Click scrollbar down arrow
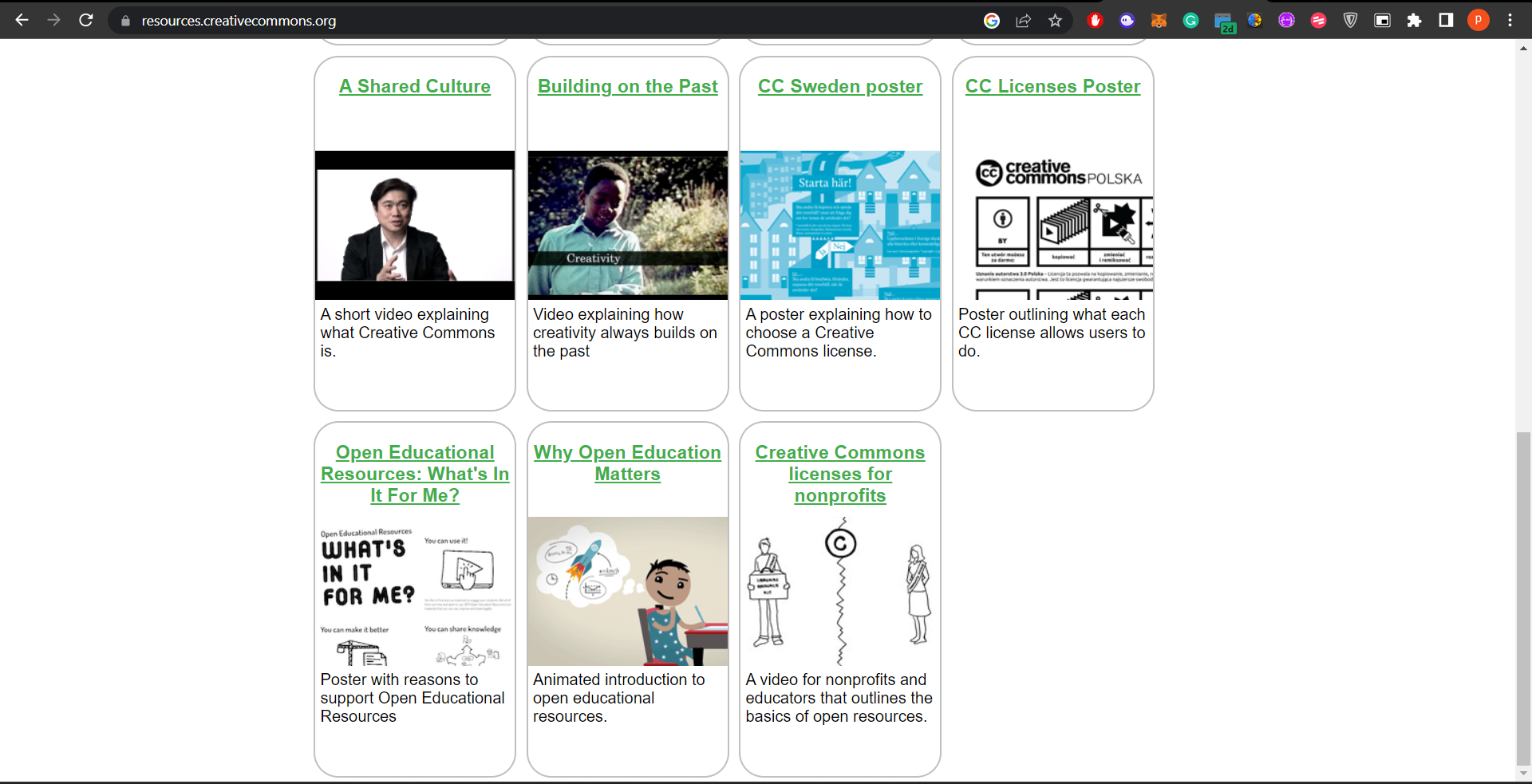 [1523, 773]
